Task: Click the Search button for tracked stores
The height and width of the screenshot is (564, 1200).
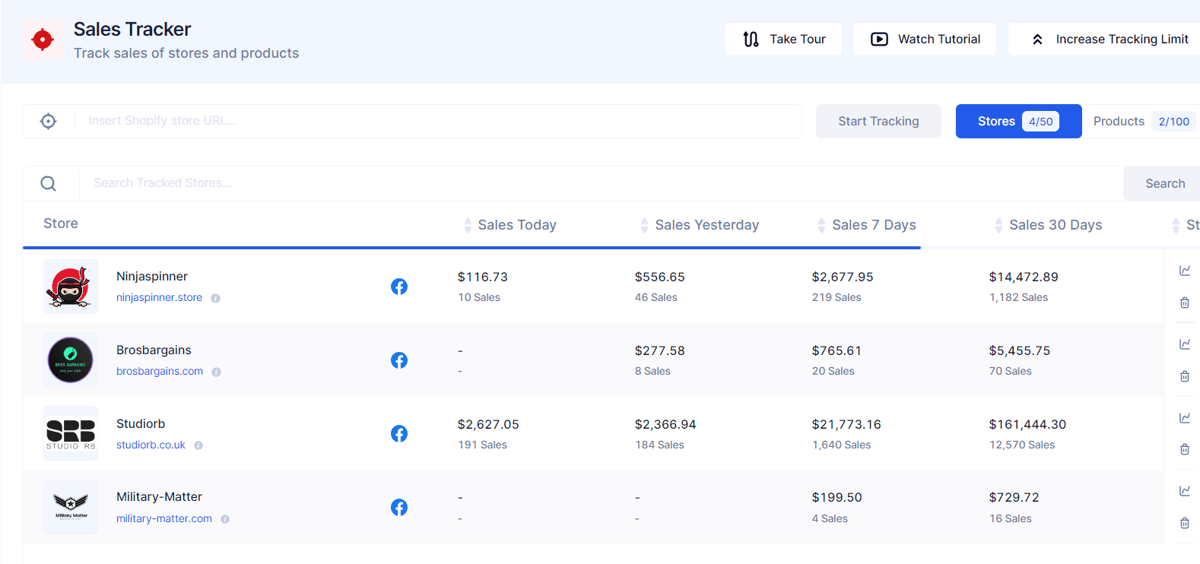Action: [1164, 183]
